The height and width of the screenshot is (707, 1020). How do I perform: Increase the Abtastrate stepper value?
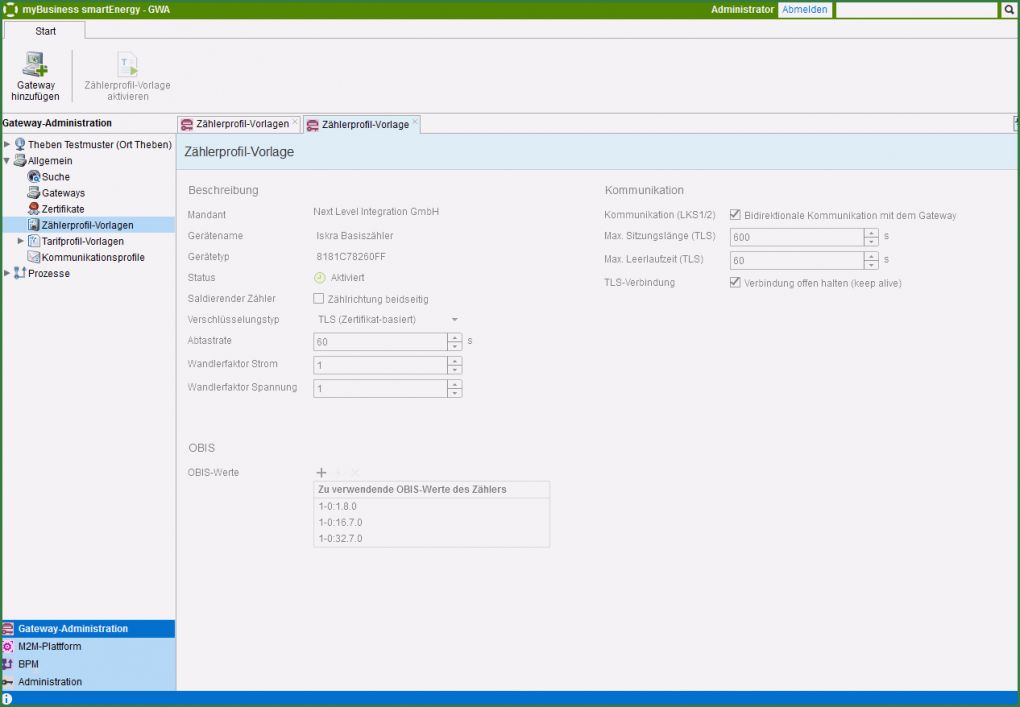455,337
